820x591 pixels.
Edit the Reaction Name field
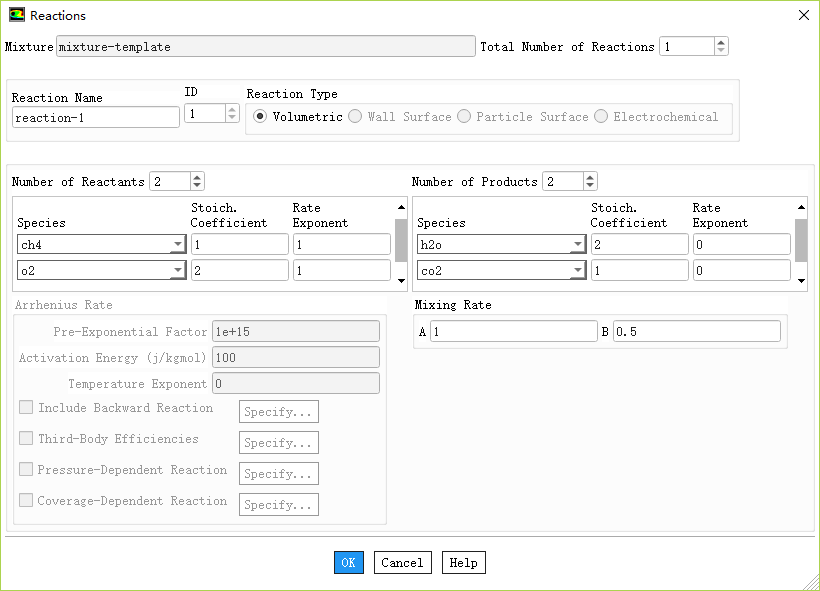pos(96,117)
